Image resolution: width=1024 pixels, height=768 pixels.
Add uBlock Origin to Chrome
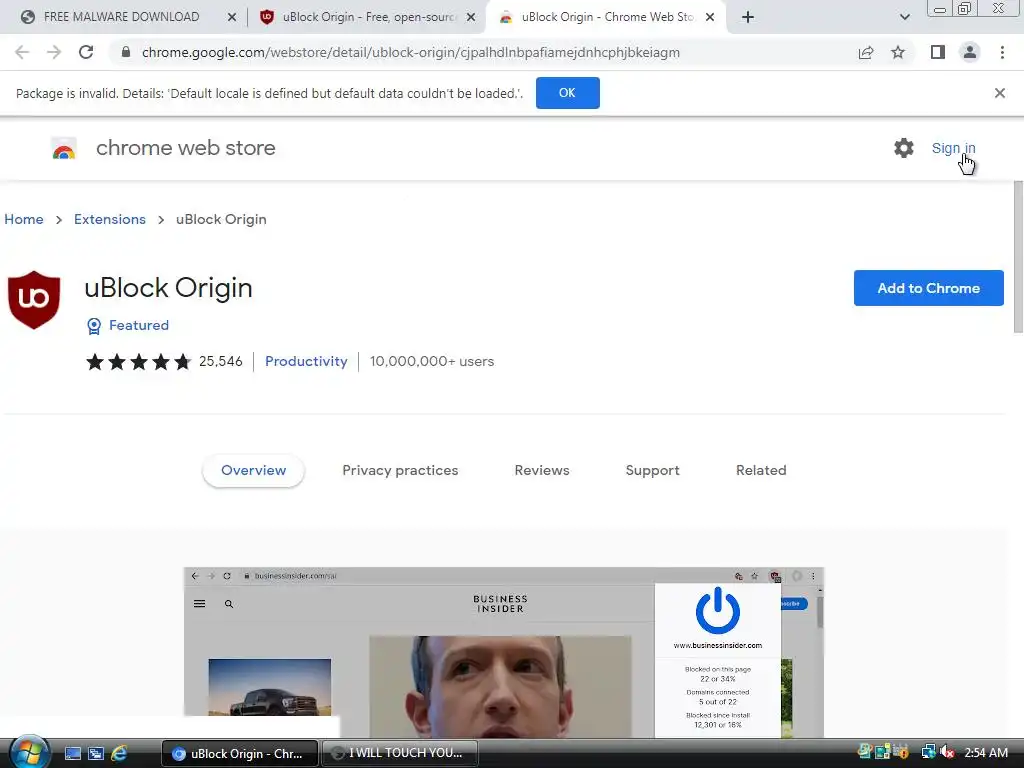pos(929,288)
